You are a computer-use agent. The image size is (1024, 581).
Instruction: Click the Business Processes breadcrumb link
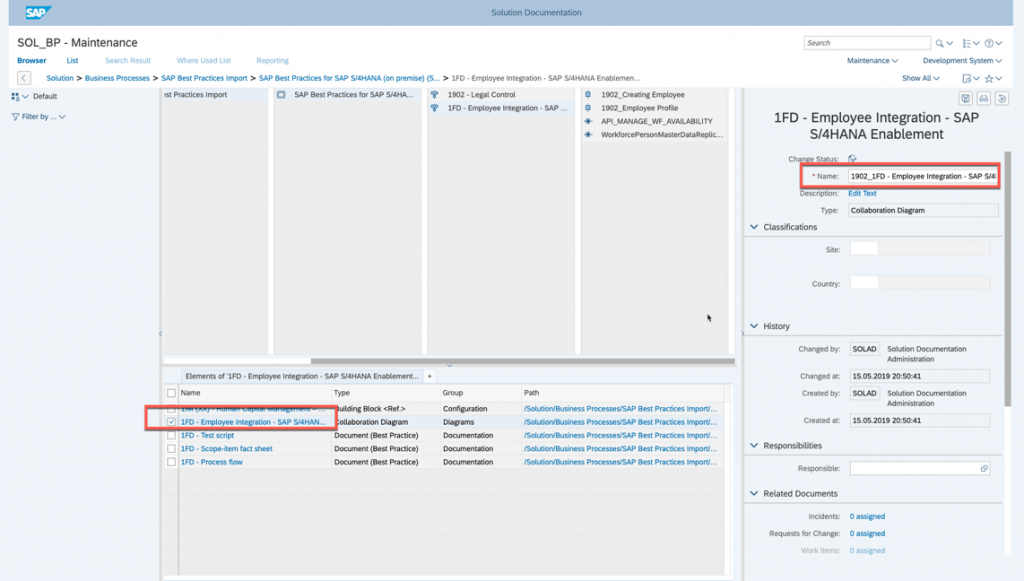tap(118, 78)
